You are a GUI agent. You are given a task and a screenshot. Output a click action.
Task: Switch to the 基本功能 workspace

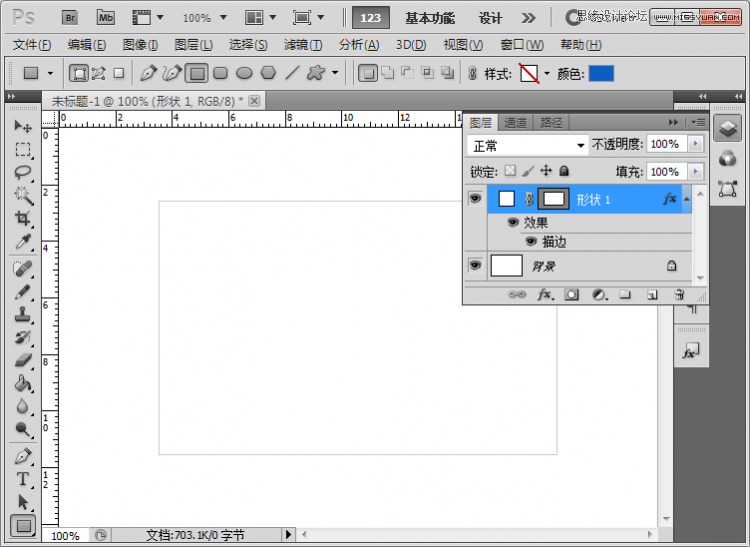[x=430, y=18]
